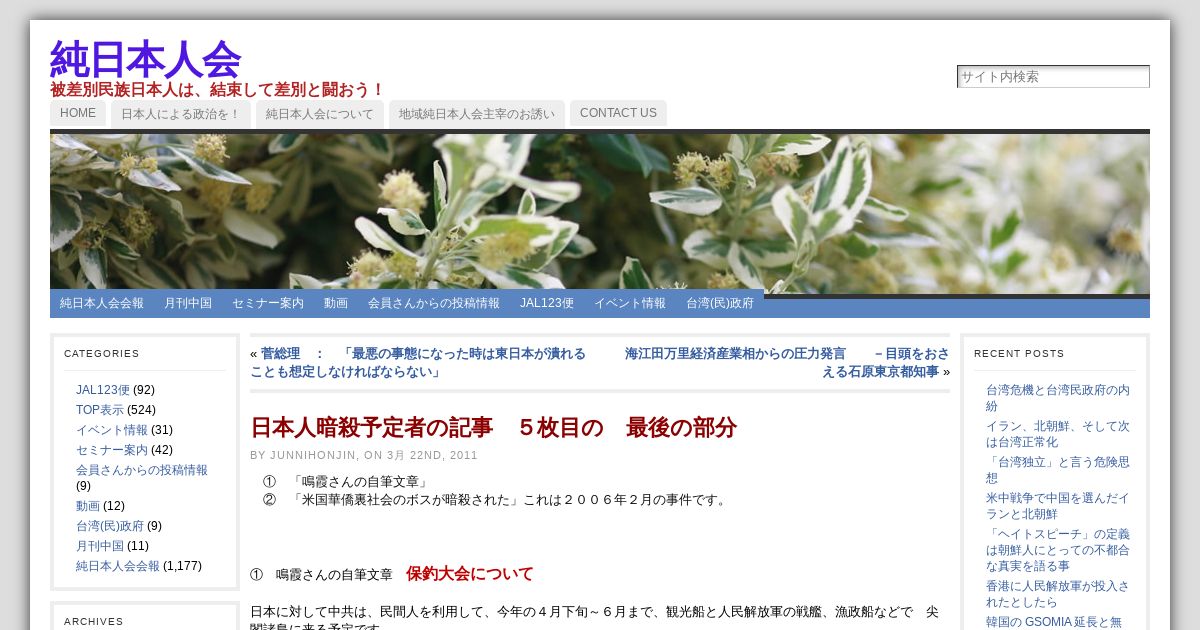This screenshot has height=630, width=1200.
Task: Open recent post 香港に人民解放軍が投入されたとしたら
Action: click(x=1058, y=594)
